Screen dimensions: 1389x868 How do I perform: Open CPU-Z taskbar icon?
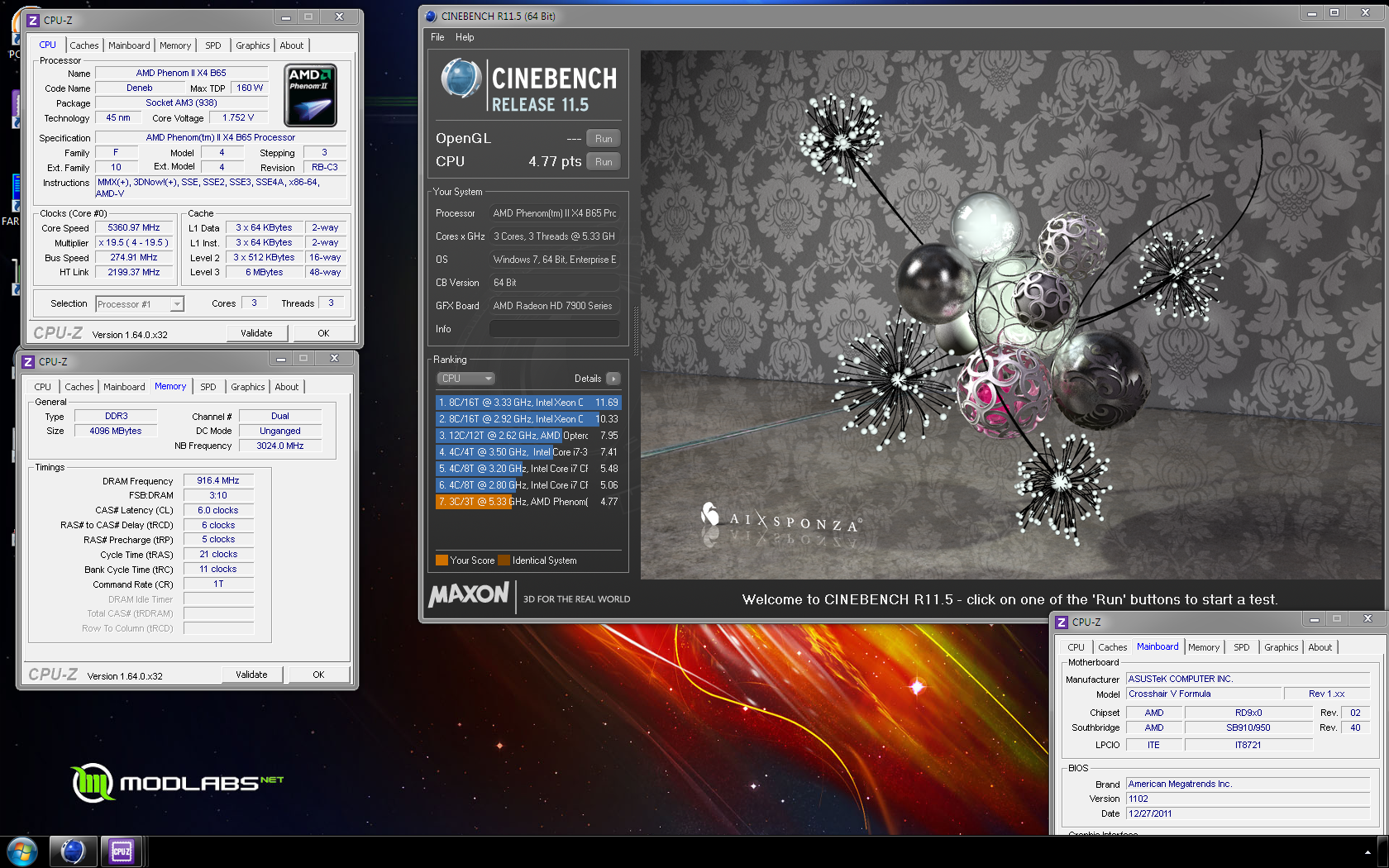tap(122, 851)
